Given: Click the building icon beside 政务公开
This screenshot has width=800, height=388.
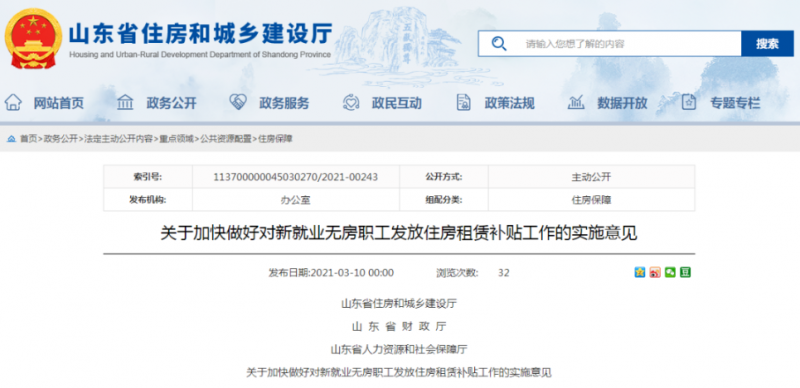Looking at the screenshot, I should point(125,103).
